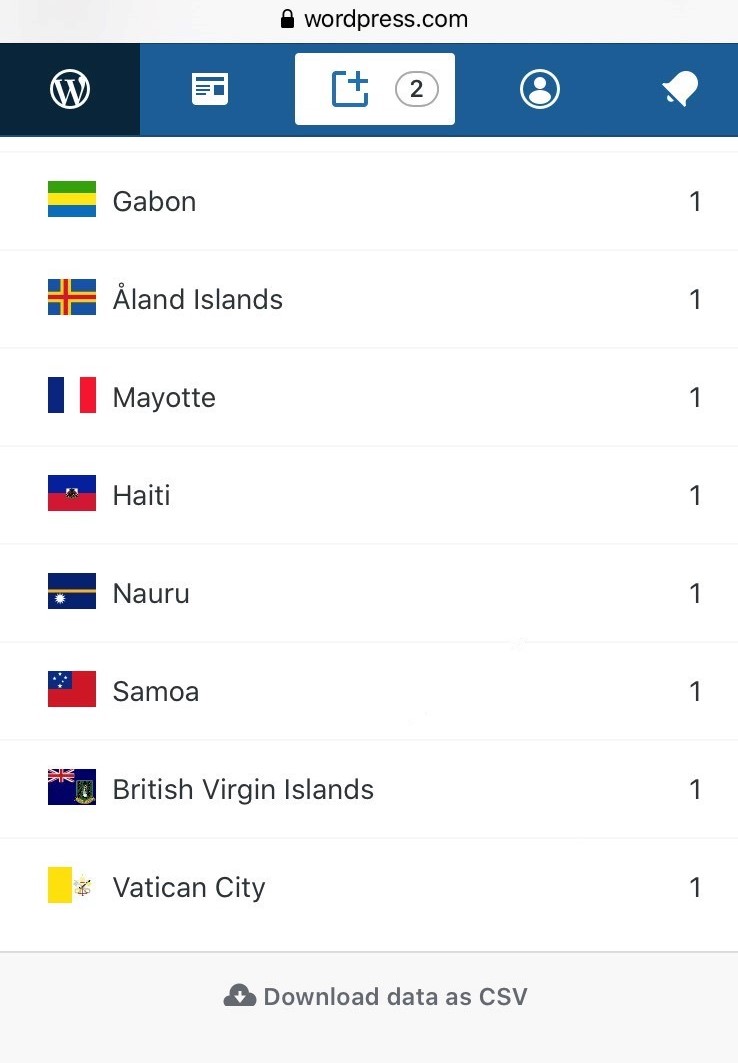
Task: Click the cloud download icon
Action: pos(239,996)
